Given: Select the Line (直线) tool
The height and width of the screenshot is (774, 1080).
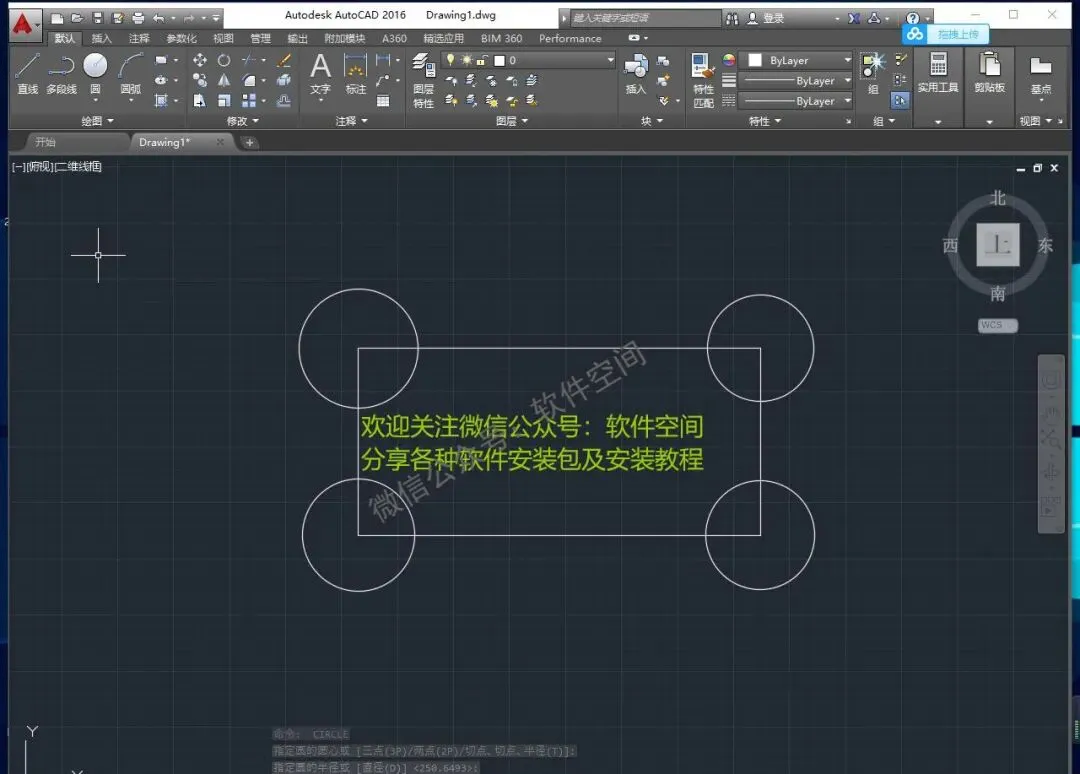Looking at the screenshot, I should [28, 73].
